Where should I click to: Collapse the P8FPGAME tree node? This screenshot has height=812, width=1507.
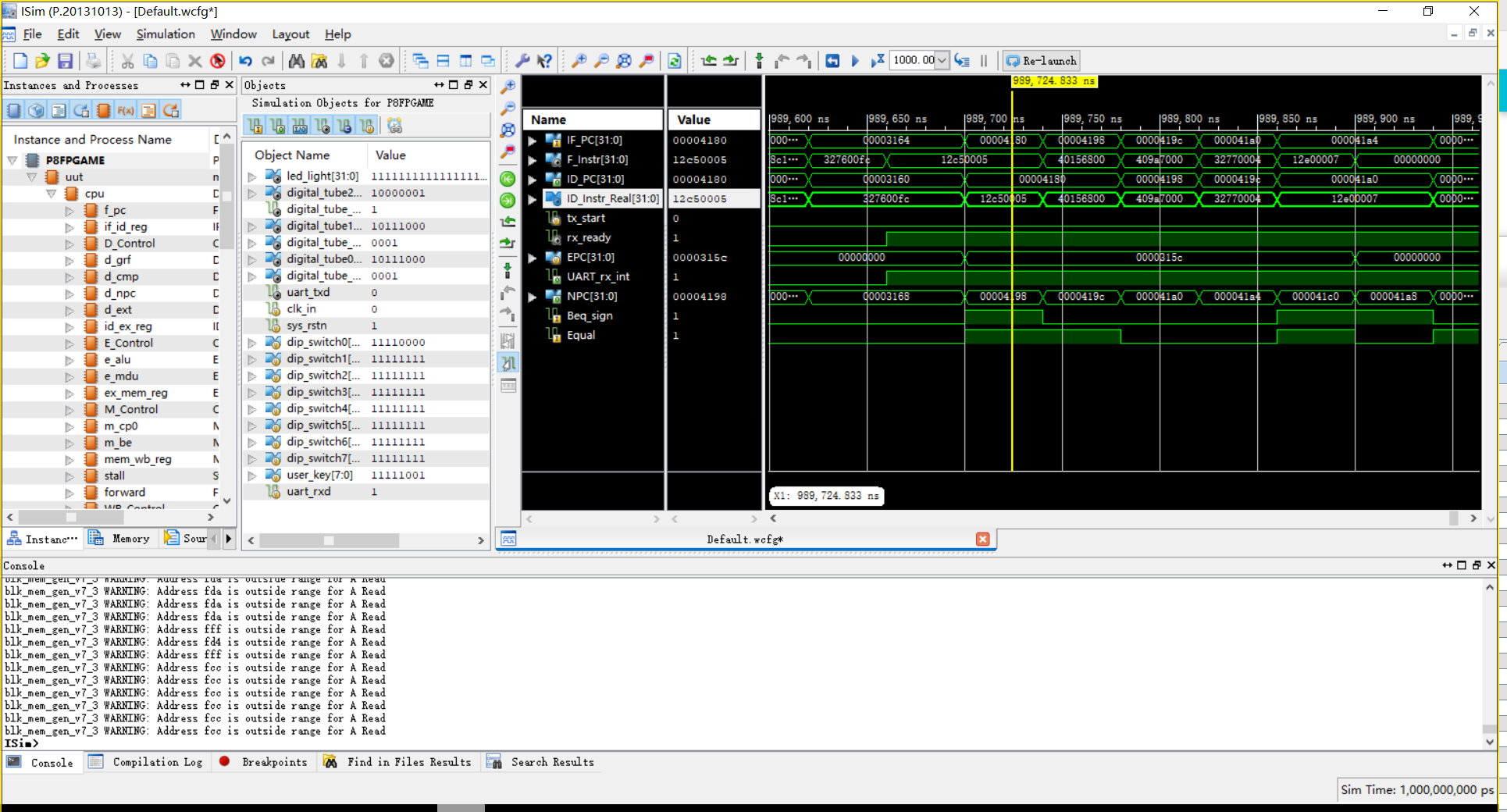12,160
